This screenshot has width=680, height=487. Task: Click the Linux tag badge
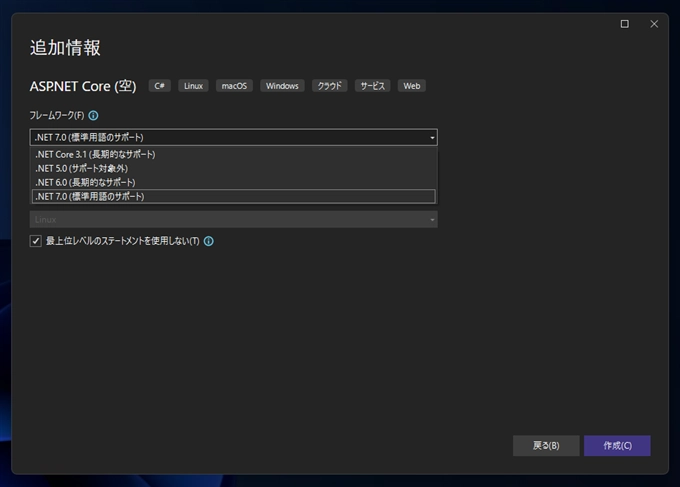point(193,86)
